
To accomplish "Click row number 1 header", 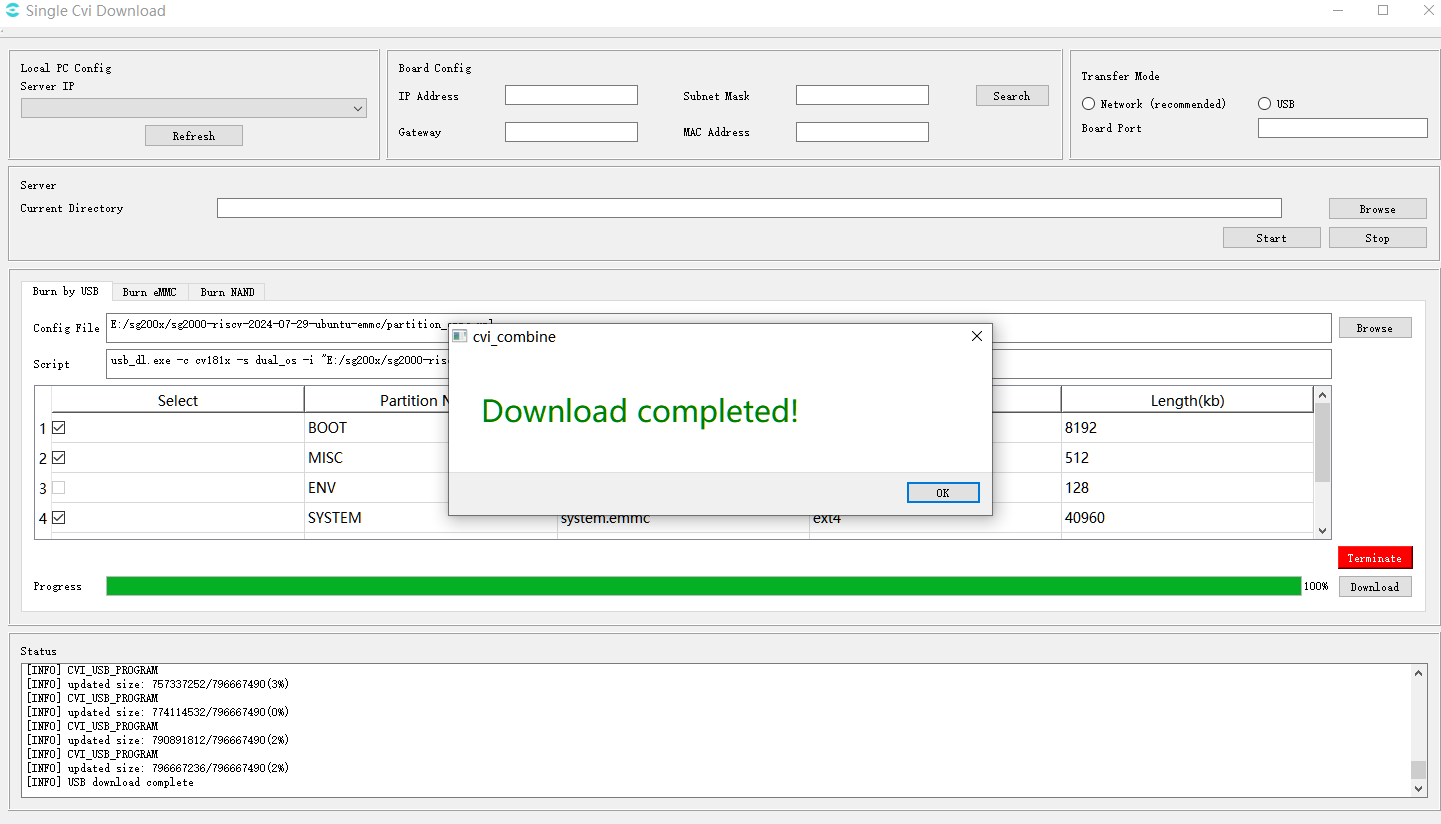I will click(x=43, y=428).
